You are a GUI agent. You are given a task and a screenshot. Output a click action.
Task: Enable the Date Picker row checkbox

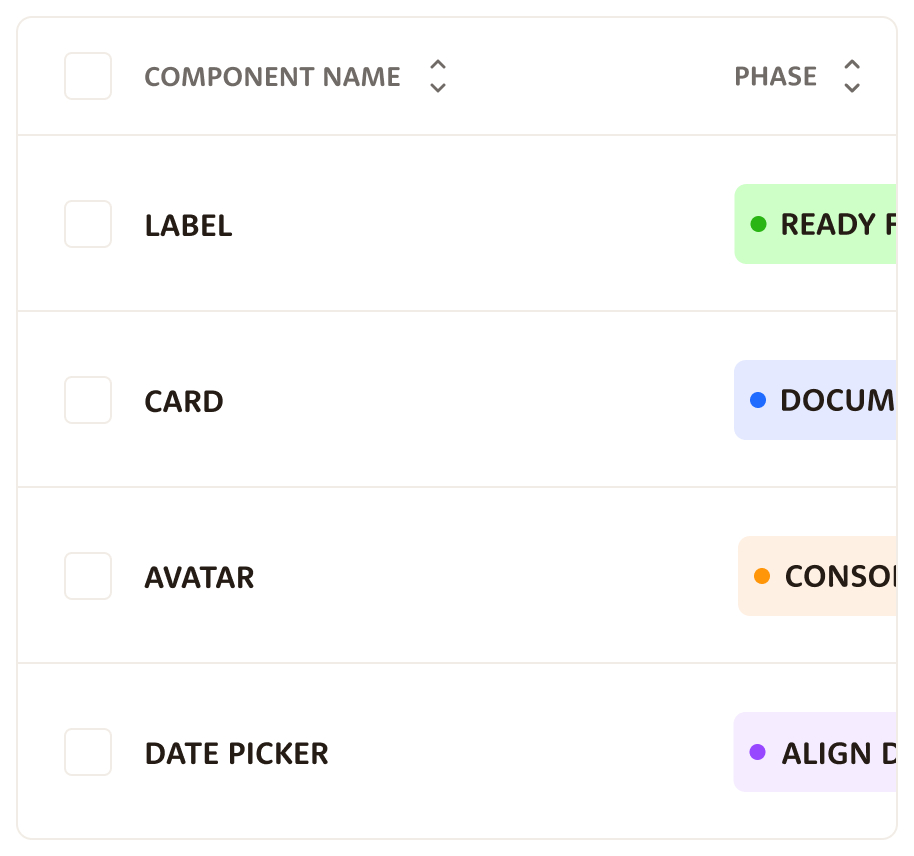click(88, 752)
